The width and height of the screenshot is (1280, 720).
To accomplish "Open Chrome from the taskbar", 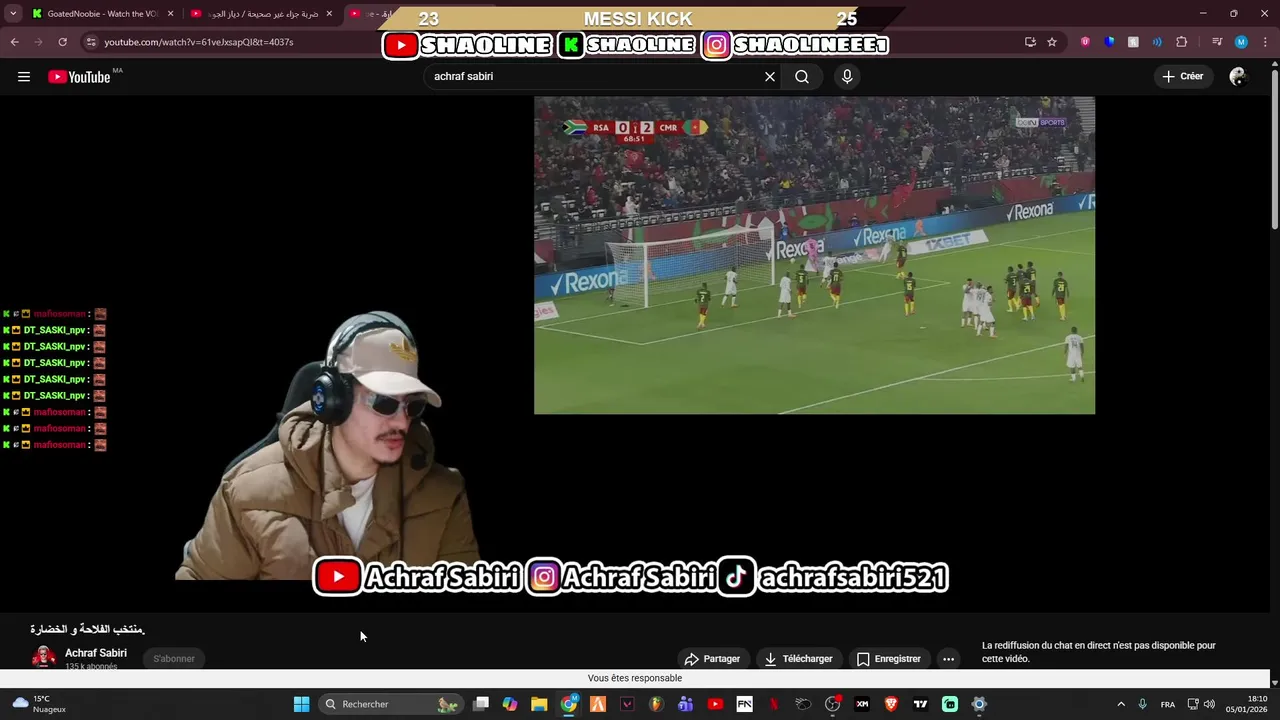I will click(569, 704).
